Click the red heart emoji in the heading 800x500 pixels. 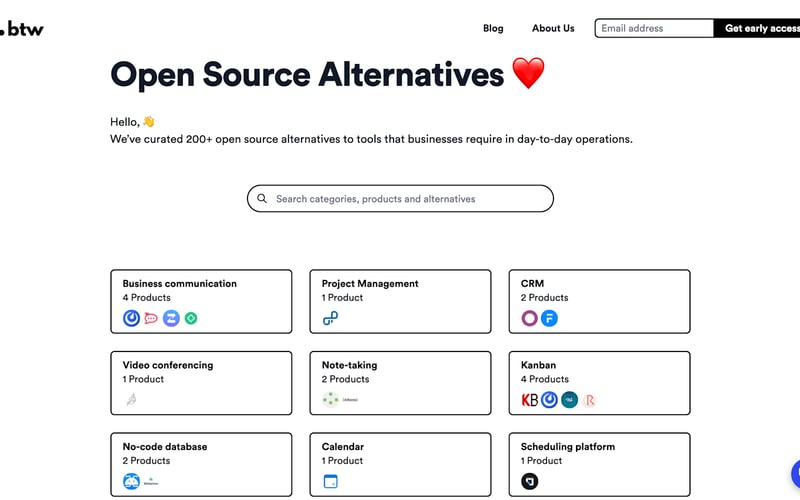(529, 73)
